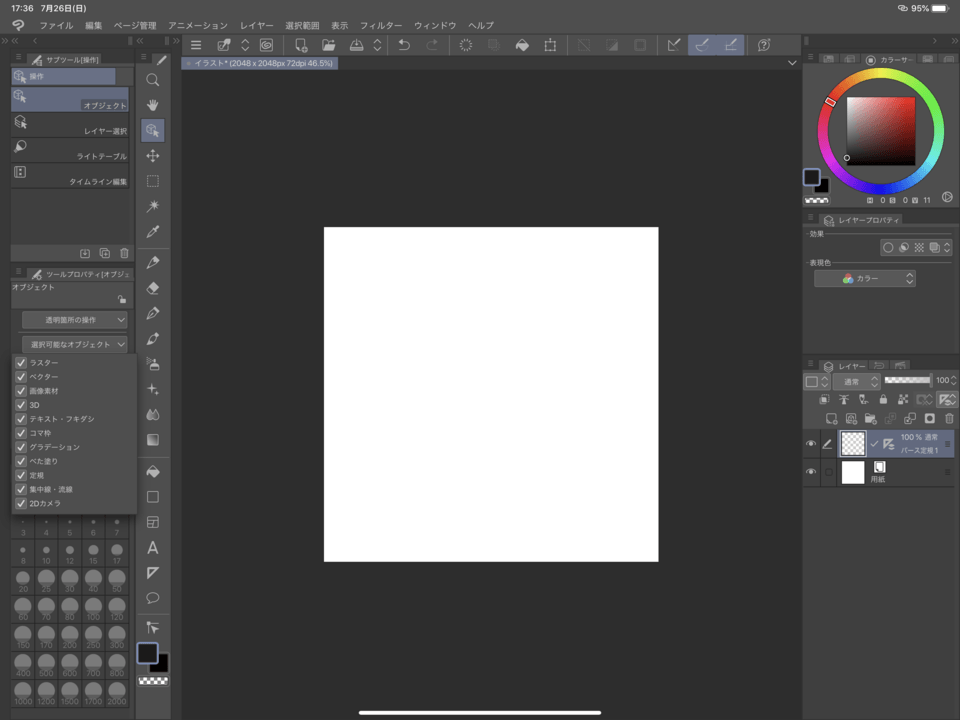Screen dimensions: 960x720
Task: Hide the 用紙 layer with eye icon
Action: tap(811, 472)
